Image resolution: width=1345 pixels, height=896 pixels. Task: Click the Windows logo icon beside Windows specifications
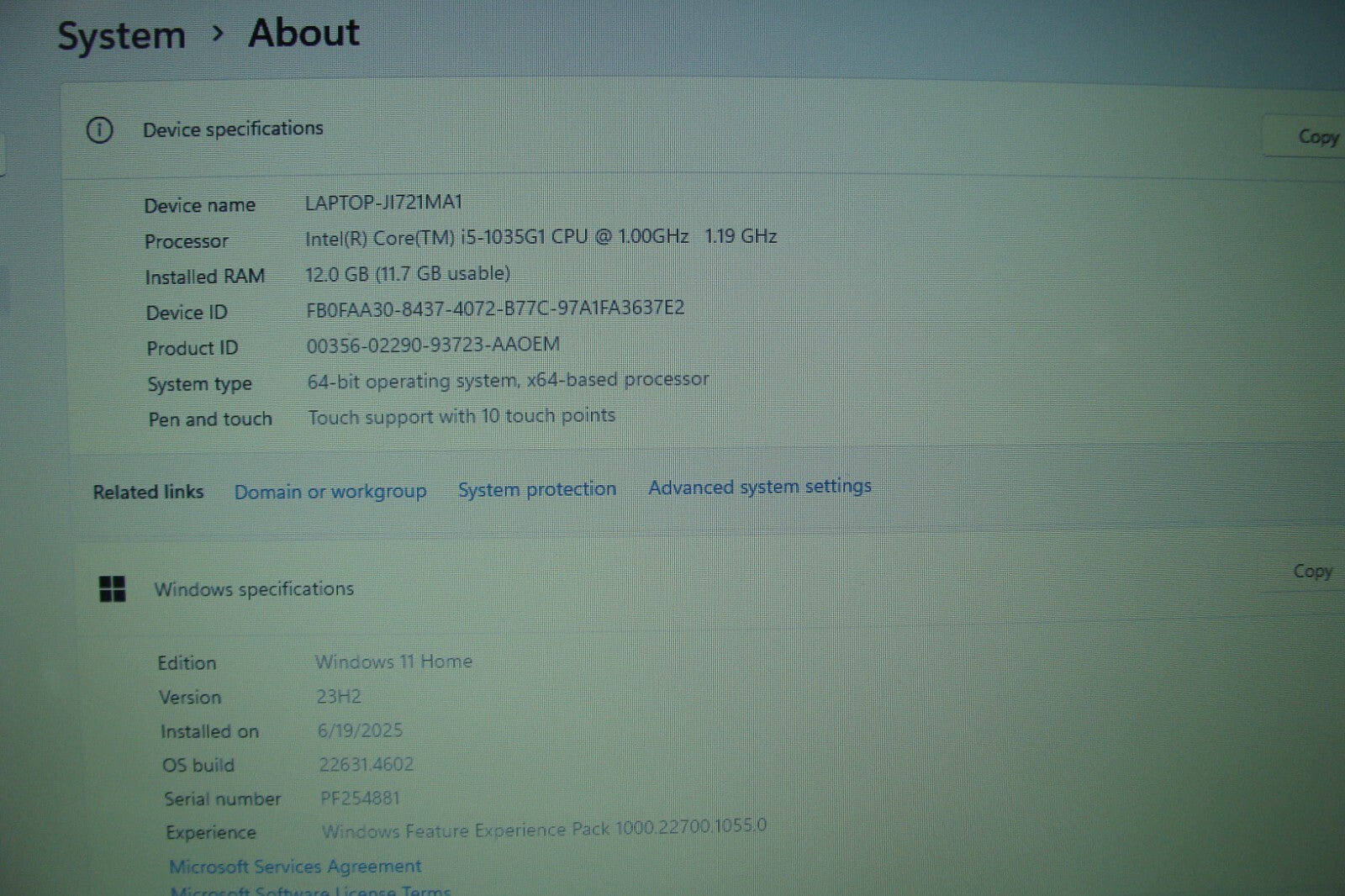112,589
